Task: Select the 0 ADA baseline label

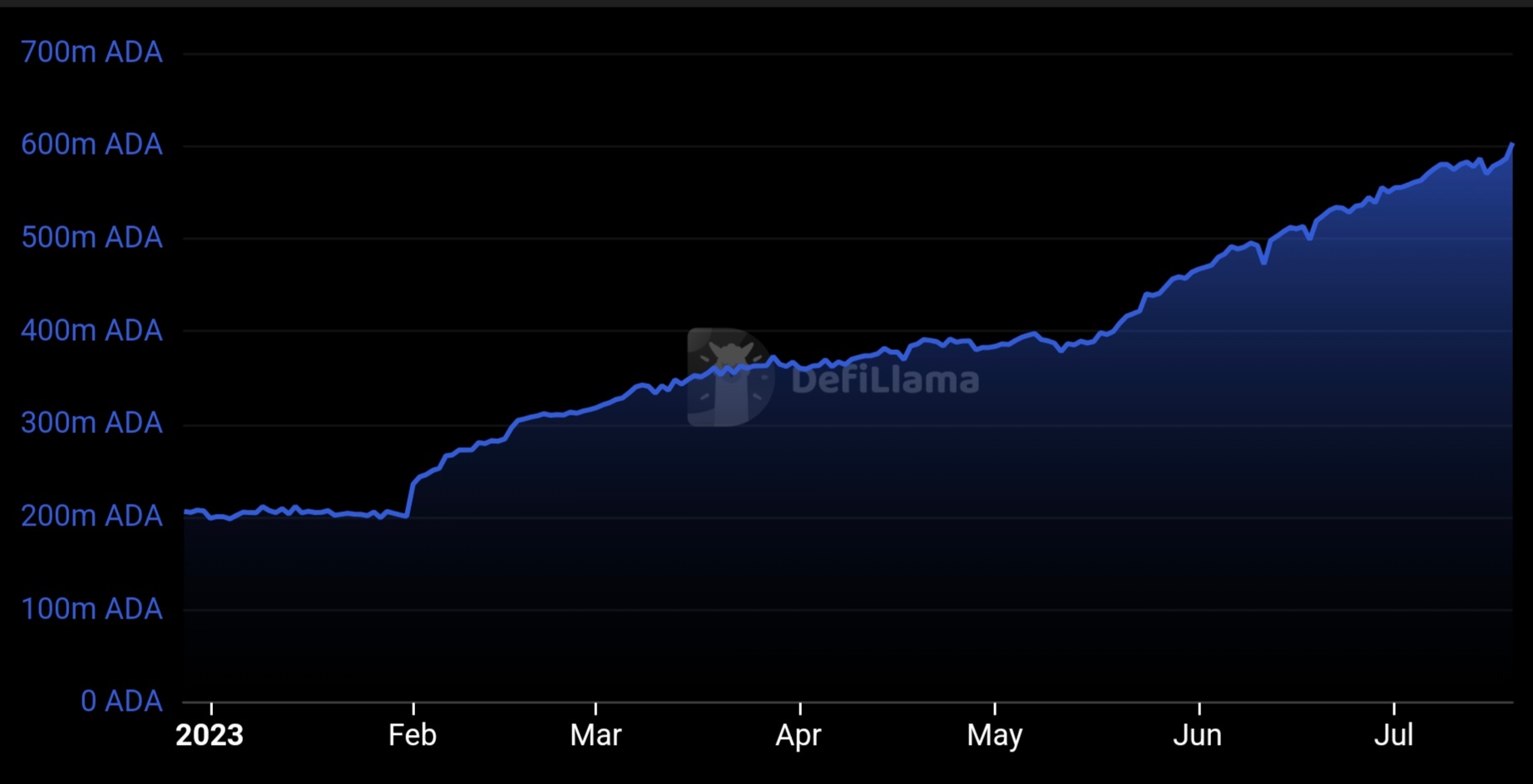Action: click(121, 701)
